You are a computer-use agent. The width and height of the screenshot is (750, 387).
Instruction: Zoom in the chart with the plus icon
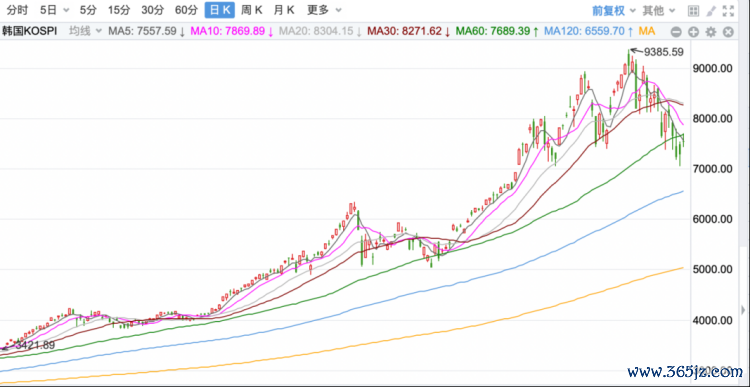pyautogui.click(x=694, y=32)
